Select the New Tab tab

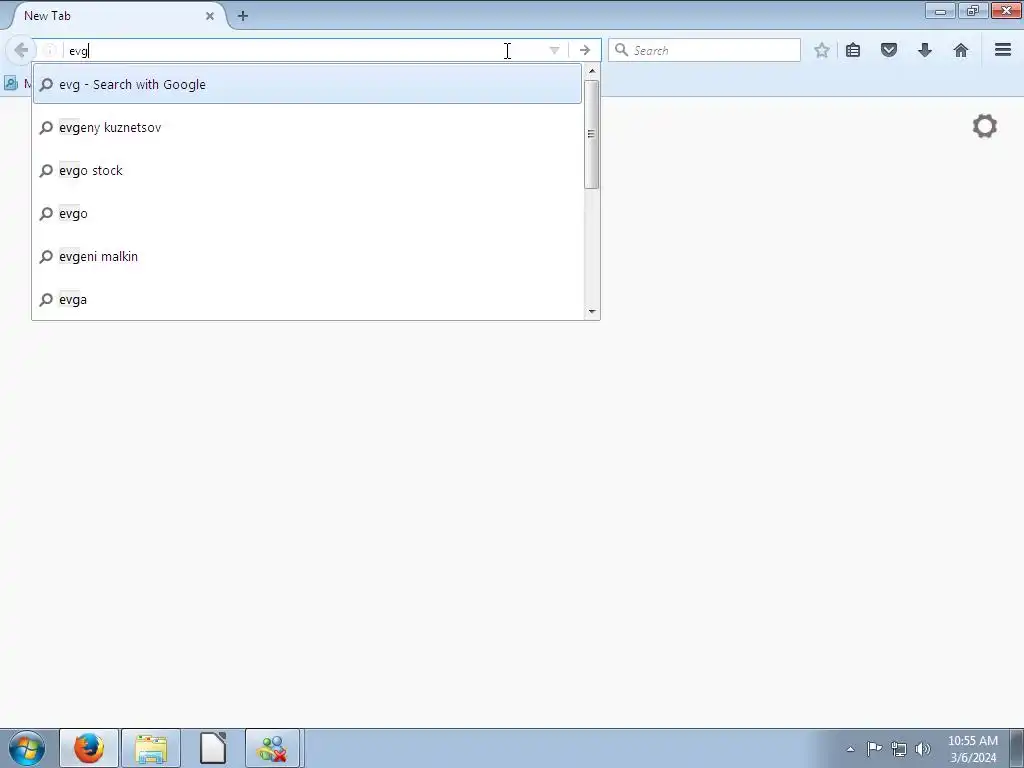[118, 16]
